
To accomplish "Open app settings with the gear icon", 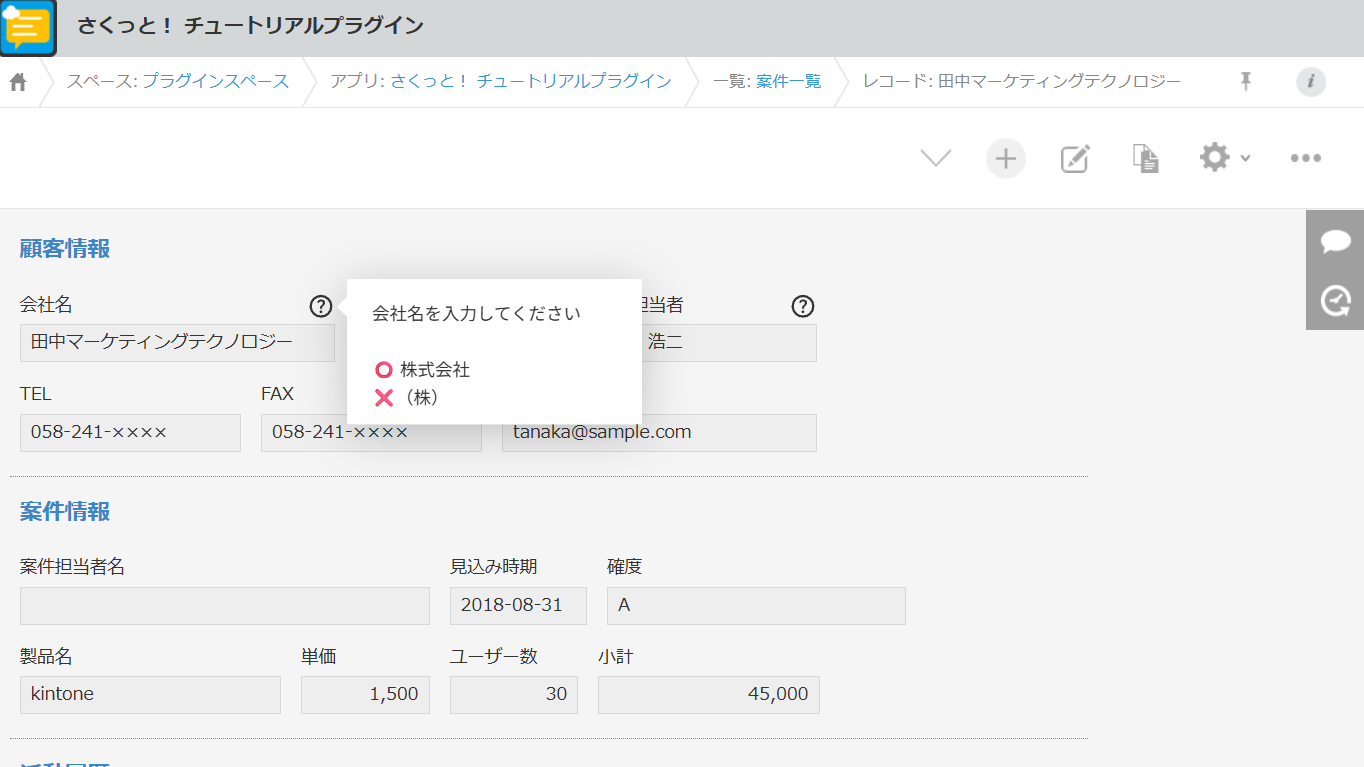I will [x=1213, y=158].
